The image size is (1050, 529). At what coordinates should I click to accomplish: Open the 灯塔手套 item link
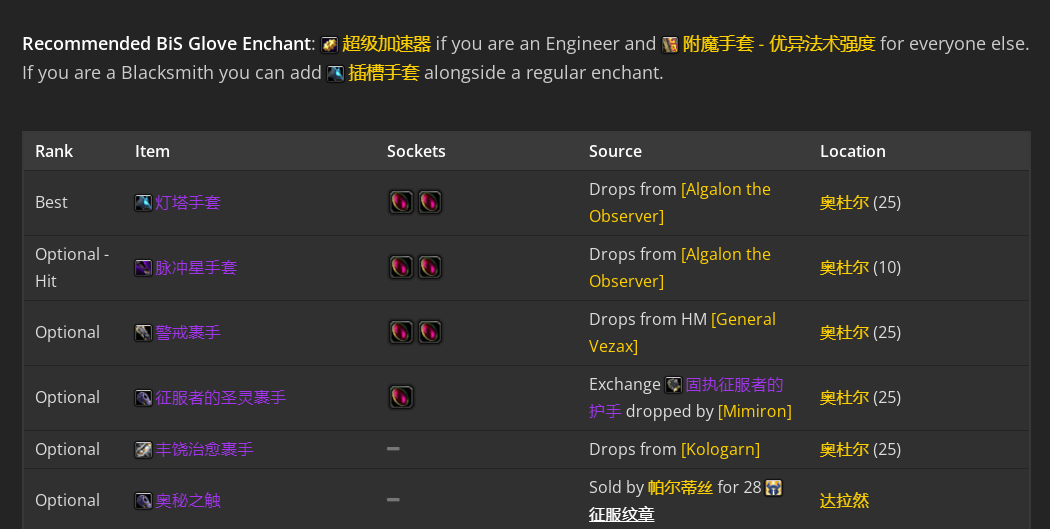click(x=187, y=203)
